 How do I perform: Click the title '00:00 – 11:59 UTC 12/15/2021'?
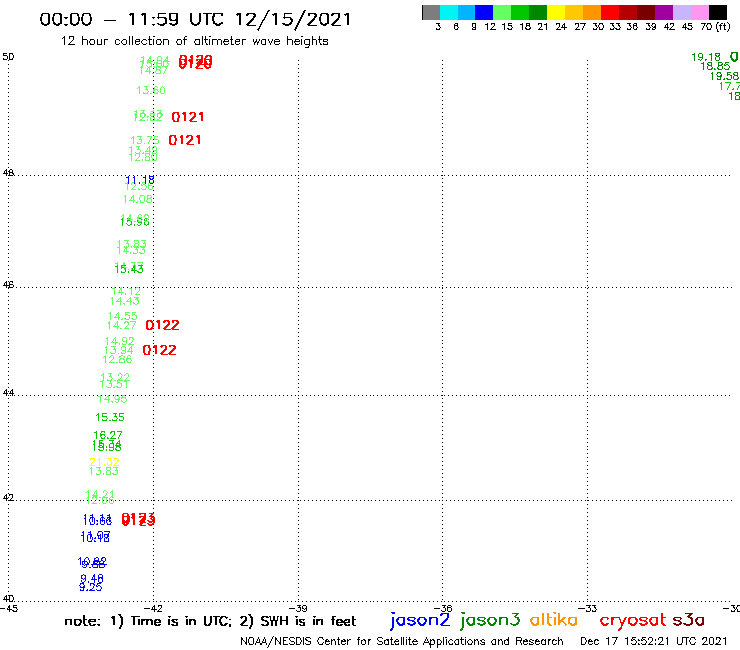click(195, 19)
